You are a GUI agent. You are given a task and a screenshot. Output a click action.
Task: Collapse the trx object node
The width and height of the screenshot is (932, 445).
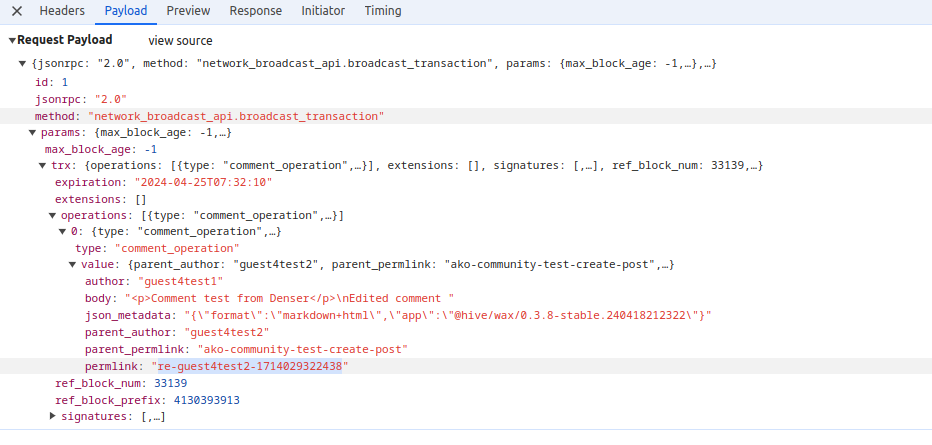tap(42, 166)
